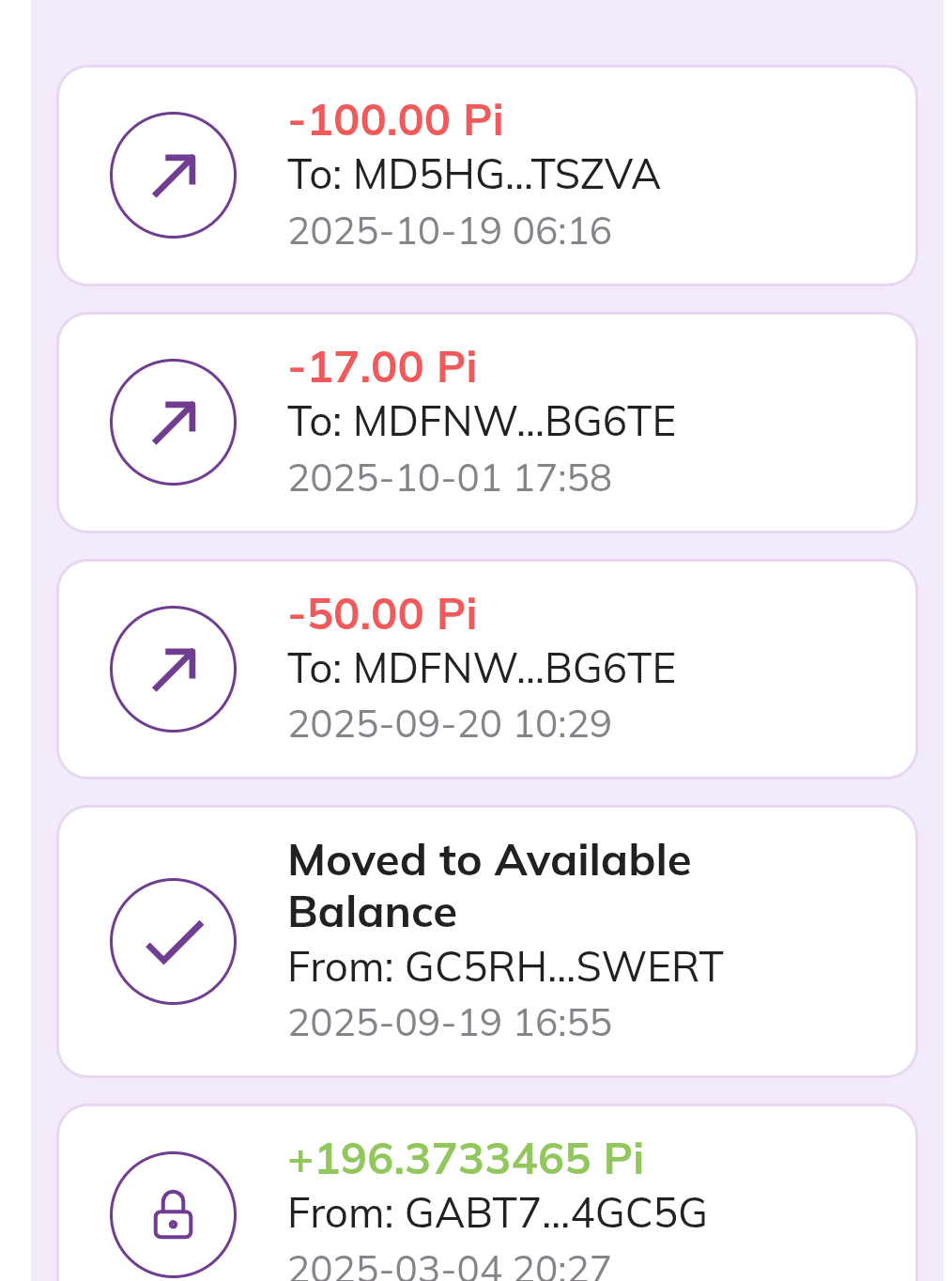
Task: Tap recipient address MD5HG...TSZVA
Action: [x=473, y=176]
